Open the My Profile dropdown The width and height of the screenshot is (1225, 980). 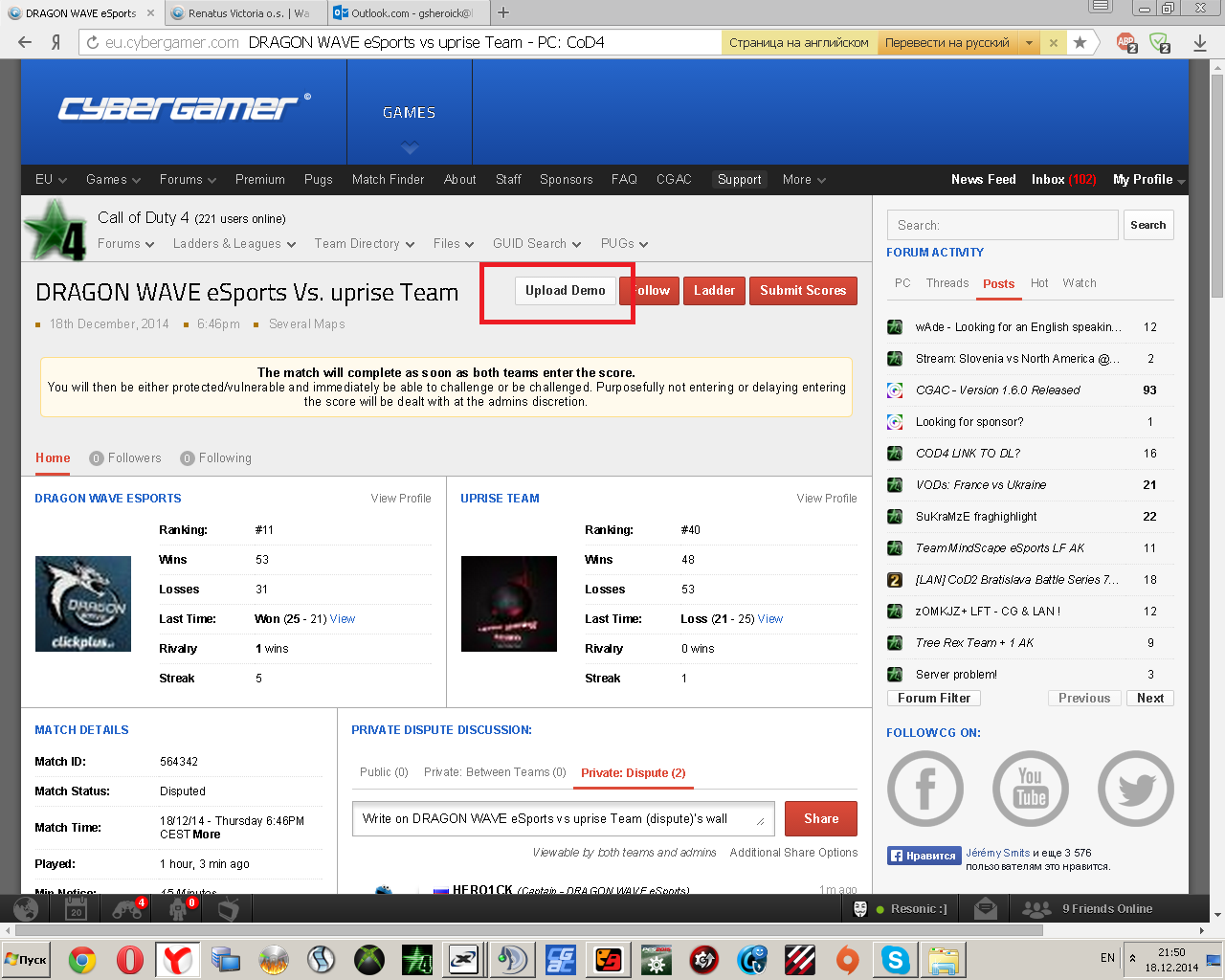click(x=1148, y=179)
